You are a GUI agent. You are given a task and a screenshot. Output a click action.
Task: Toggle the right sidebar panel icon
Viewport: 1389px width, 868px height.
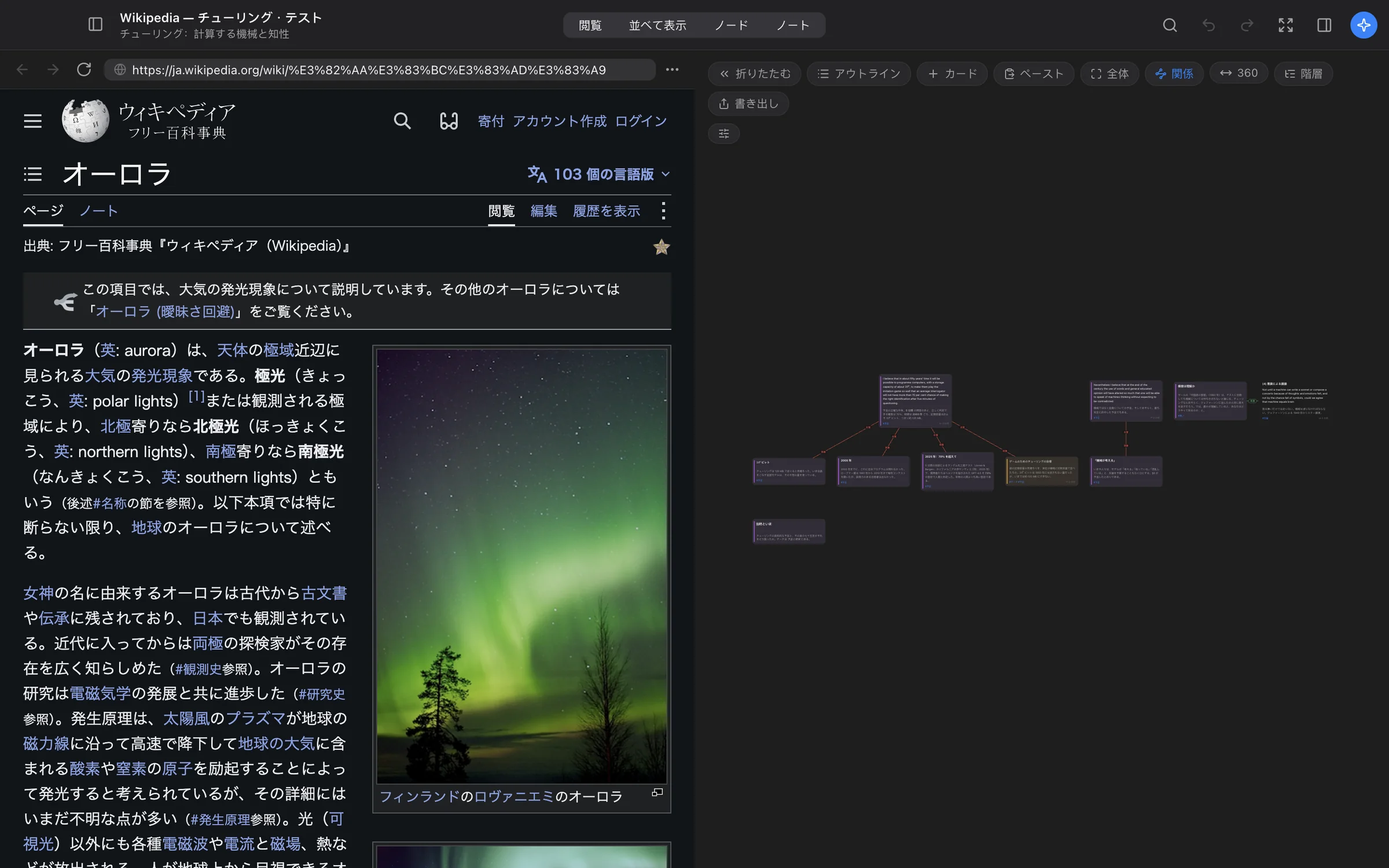1324,25
